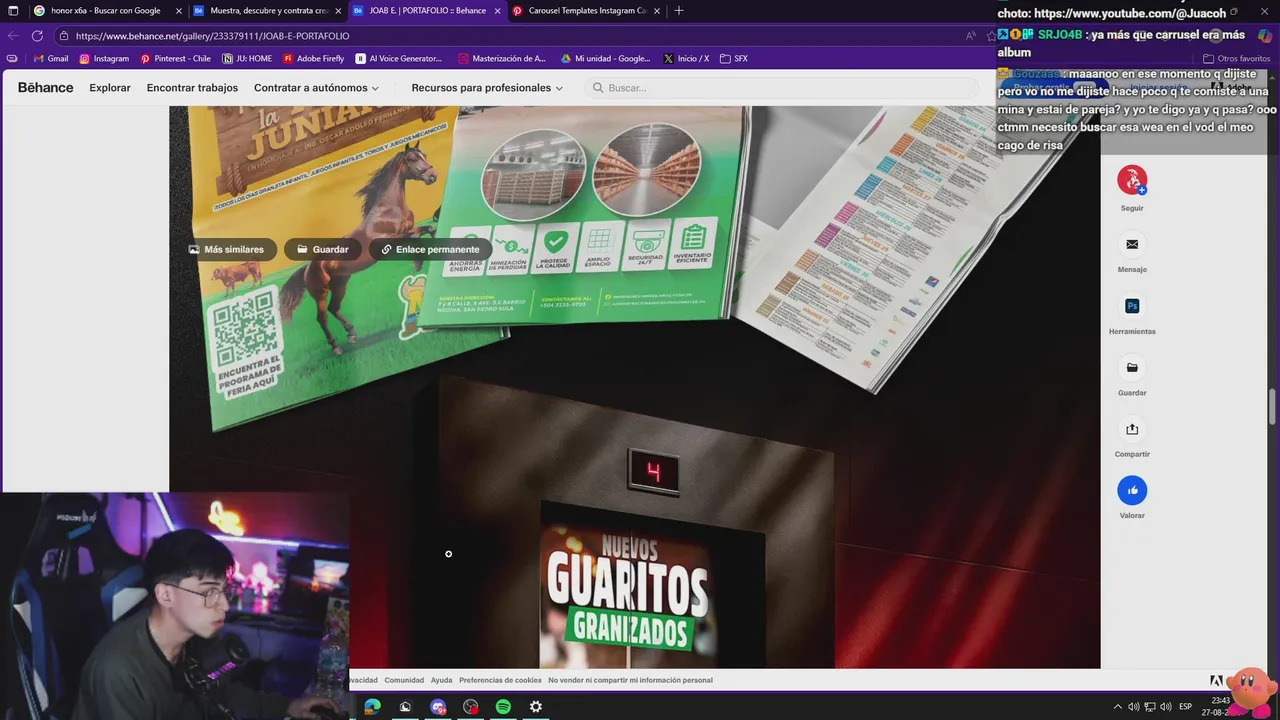Screen dimensions: 1280x720
Task: Copy the Enlace permanente link
Action: pyautogui.click(x=430, y=249)
